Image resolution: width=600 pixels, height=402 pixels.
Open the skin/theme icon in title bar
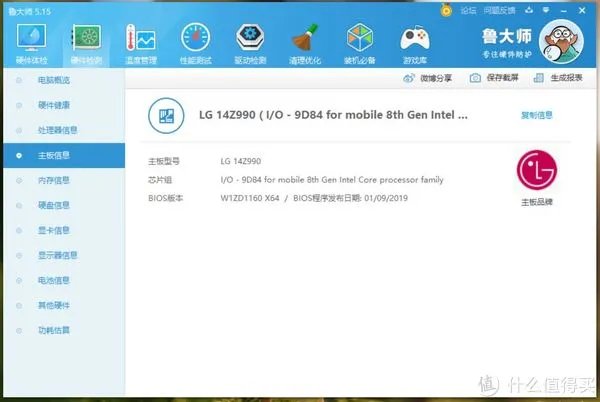coord(529,10)
